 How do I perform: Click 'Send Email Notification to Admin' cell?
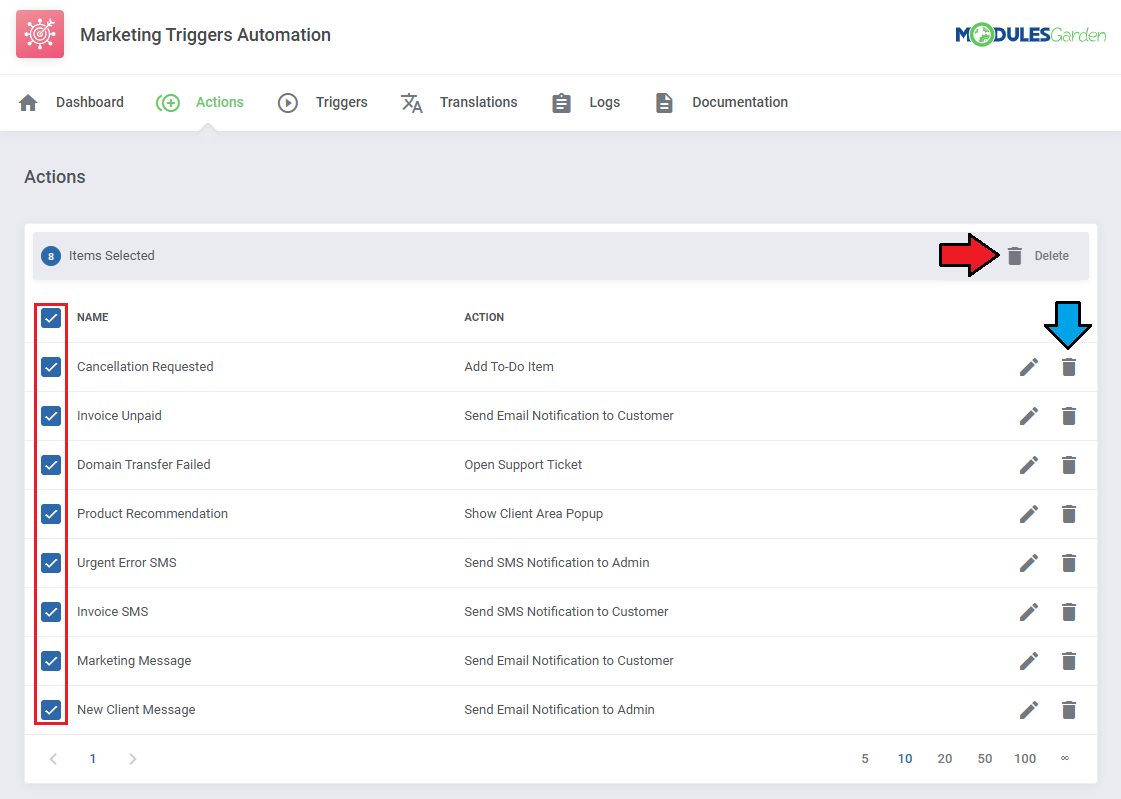tap(559, 710)
